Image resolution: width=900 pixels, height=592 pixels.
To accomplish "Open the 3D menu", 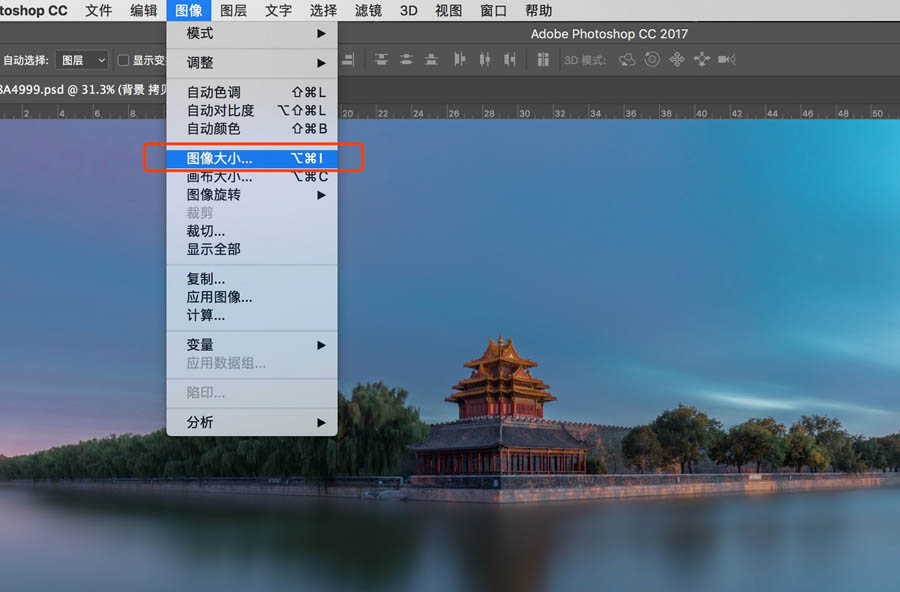I will [409, 10].
